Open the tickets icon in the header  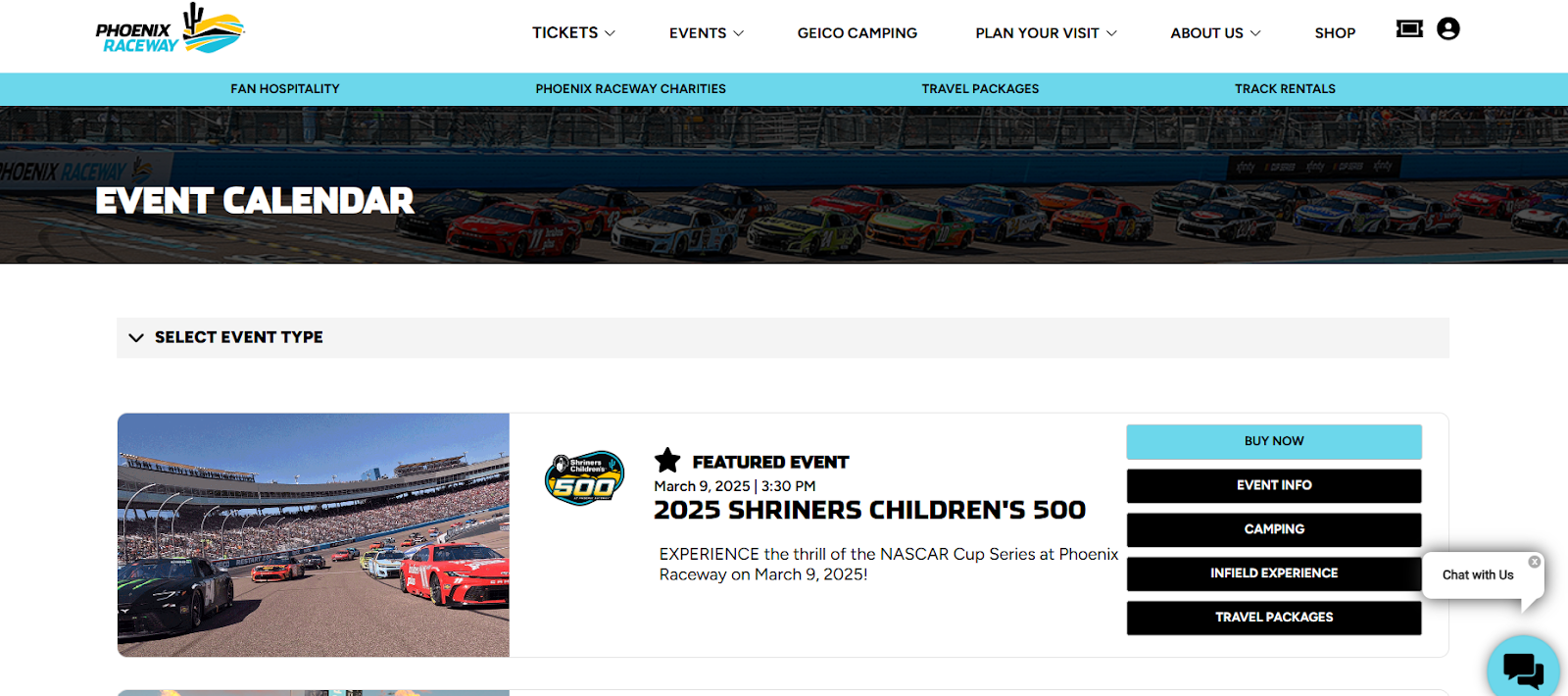coord(1409,28)
